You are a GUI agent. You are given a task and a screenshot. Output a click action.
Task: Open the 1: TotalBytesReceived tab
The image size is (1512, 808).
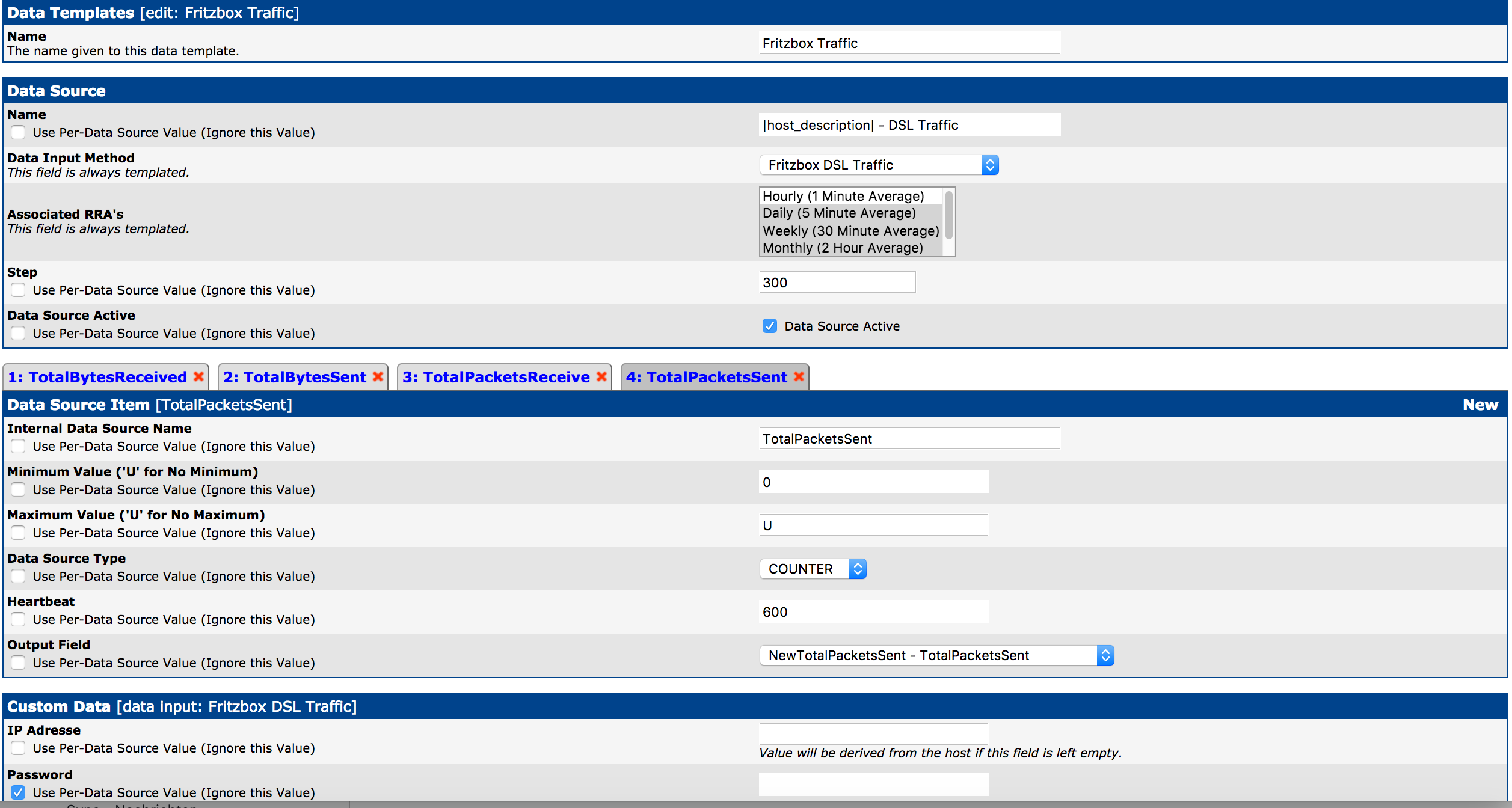pos(97,377)
